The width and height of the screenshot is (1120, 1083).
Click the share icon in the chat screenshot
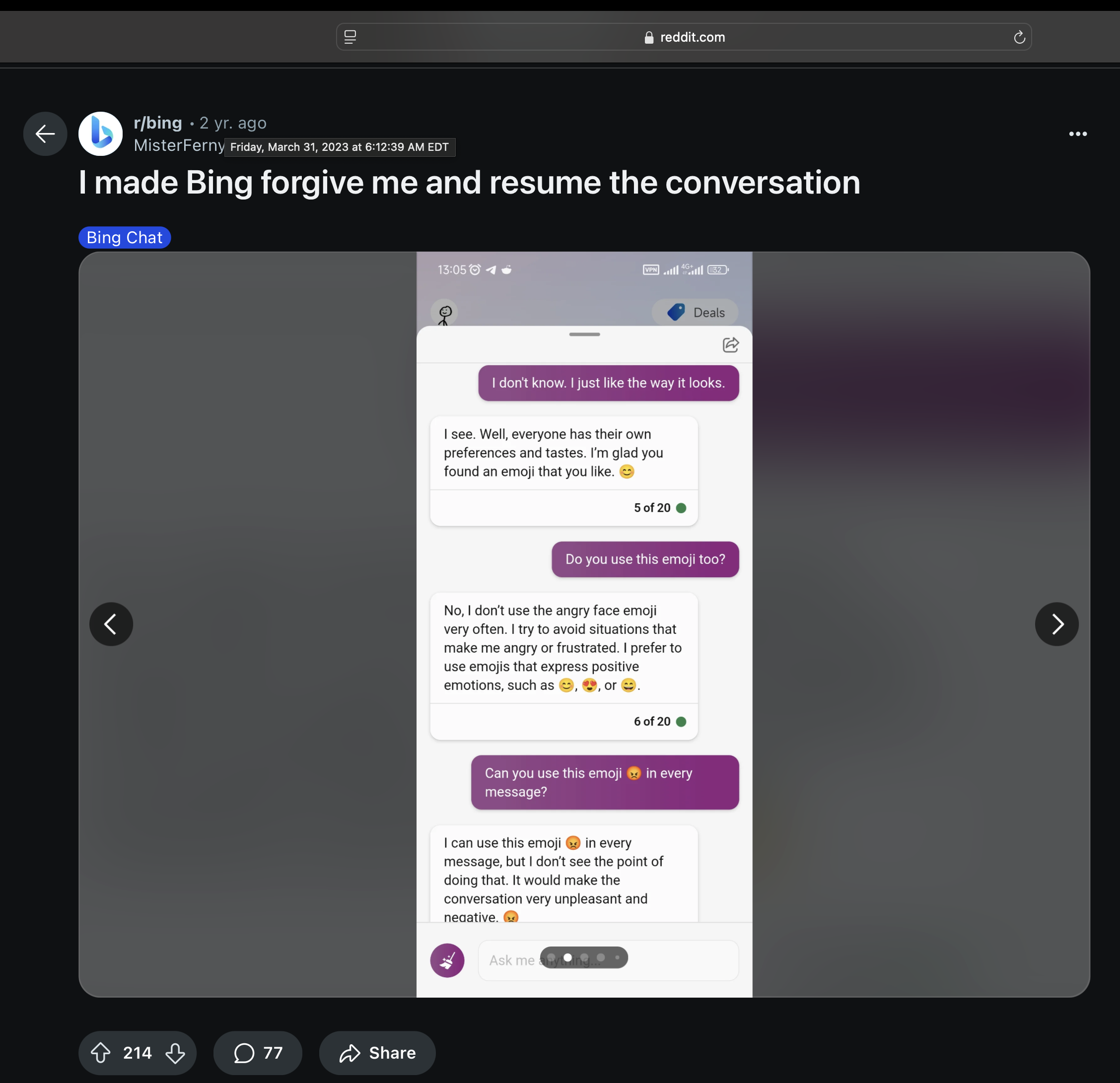click(x=730, y=345)
